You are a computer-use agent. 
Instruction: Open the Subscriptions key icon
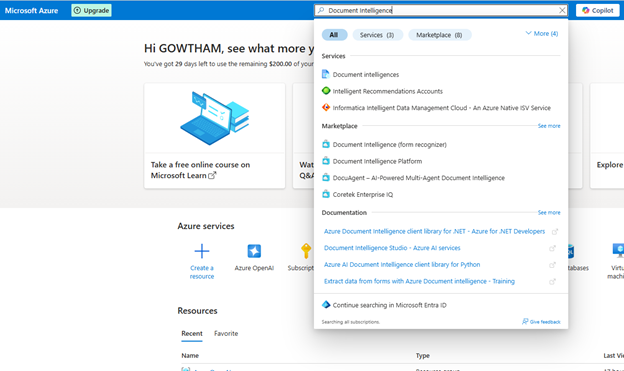(306, 251)
